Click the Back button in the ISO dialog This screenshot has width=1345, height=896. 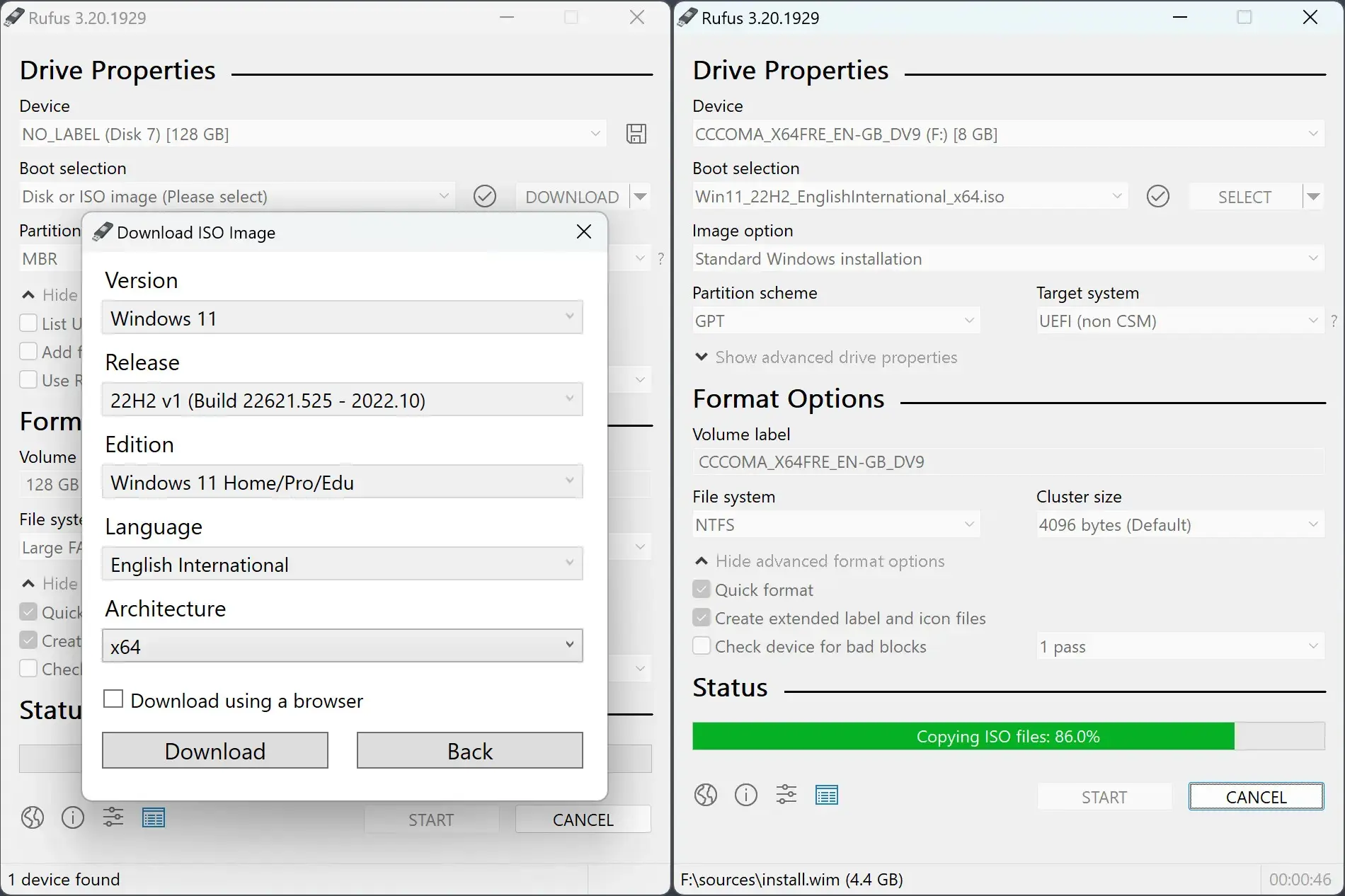470,750
